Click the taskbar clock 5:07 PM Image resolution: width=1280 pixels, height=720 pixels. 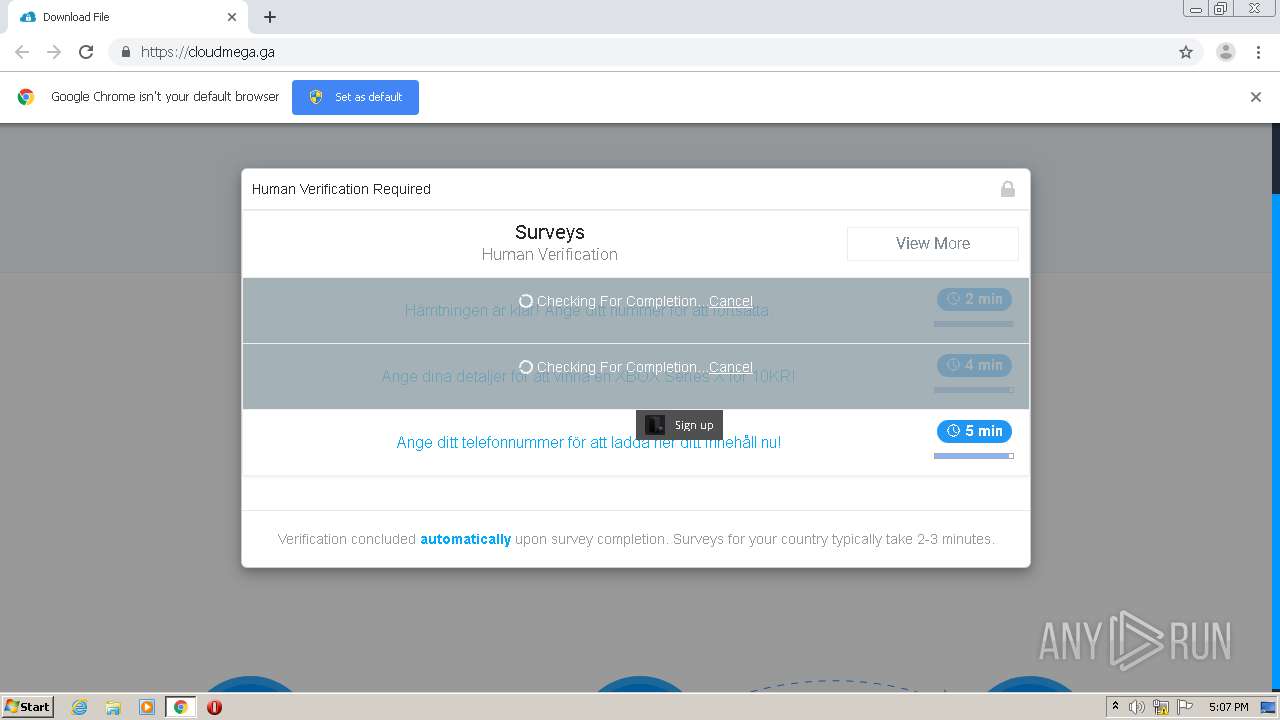(1228, 707)
